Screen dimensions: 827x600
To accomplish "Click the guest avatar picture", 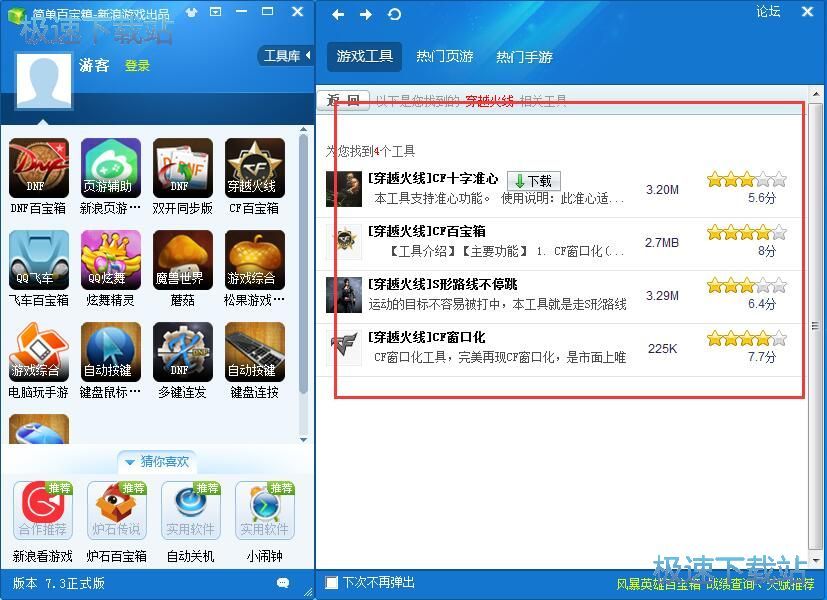I will pos(44,80).
